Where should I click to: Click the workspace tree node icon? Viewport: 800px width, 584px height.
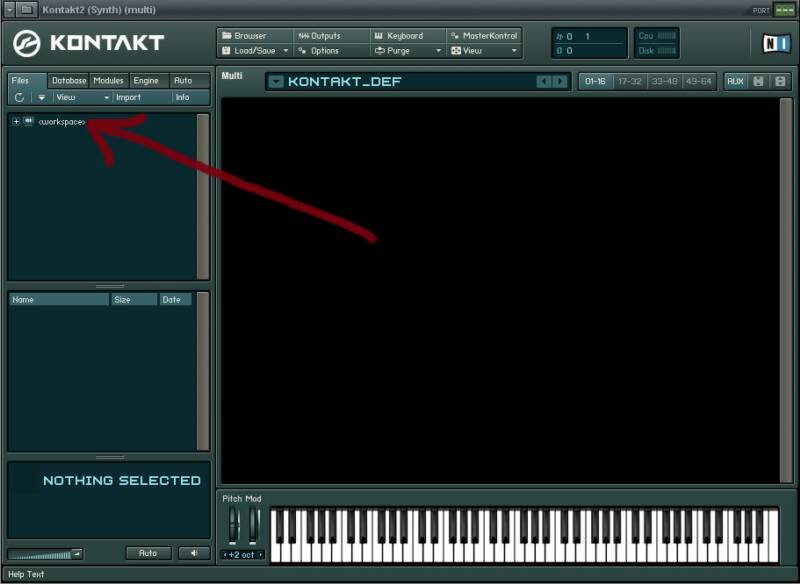click(x=29, y=121)
